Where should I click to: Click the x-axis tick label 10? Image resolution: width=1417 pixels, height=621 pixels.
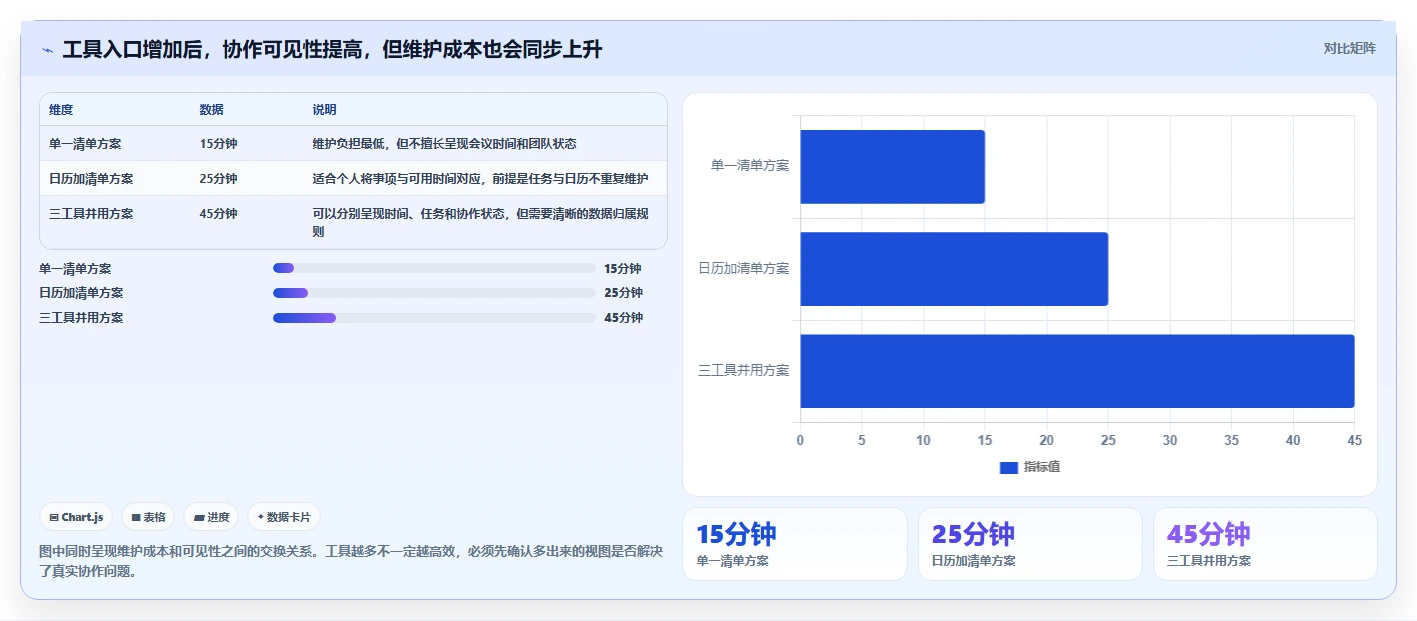coord(923,440)
